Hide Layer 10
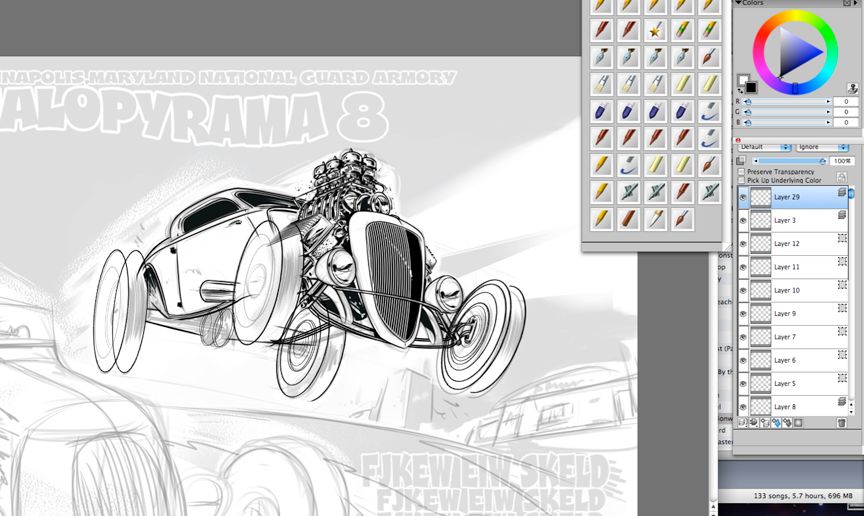The width and height of the screenshot is (864, 516). pyautogui.click(x=743, y=291)
